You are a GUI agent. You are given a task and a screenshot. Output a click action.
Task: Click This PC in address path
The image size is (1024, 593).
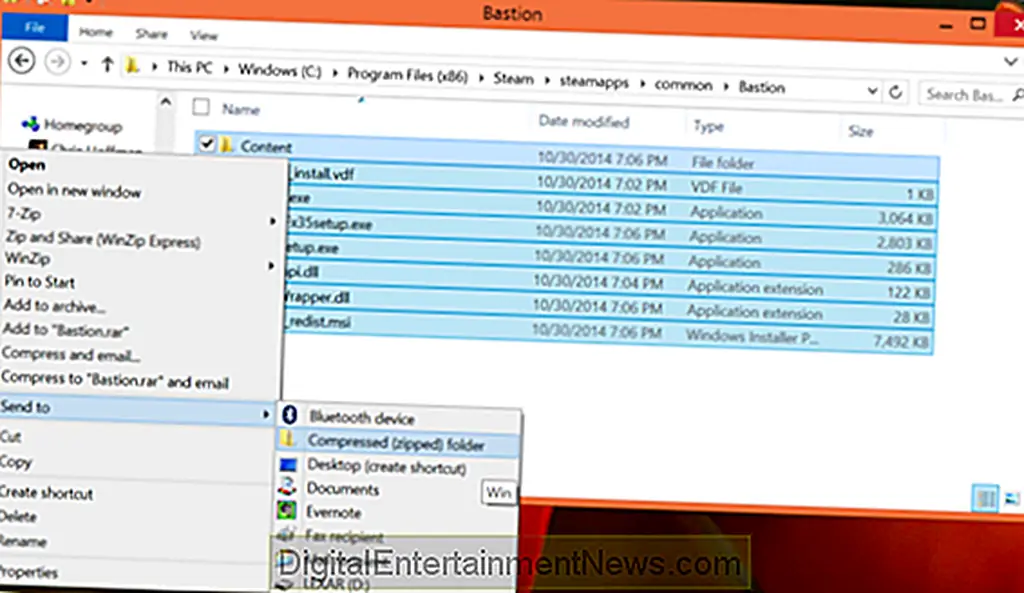tap(189, 67)
